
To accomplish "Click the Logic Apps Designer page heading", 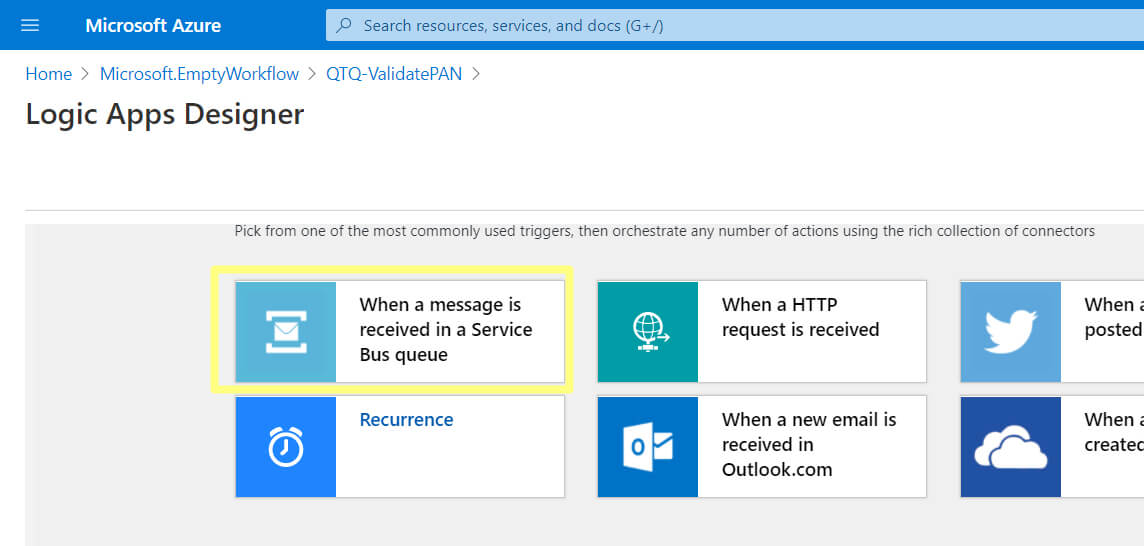I will (x=165, y=114).
